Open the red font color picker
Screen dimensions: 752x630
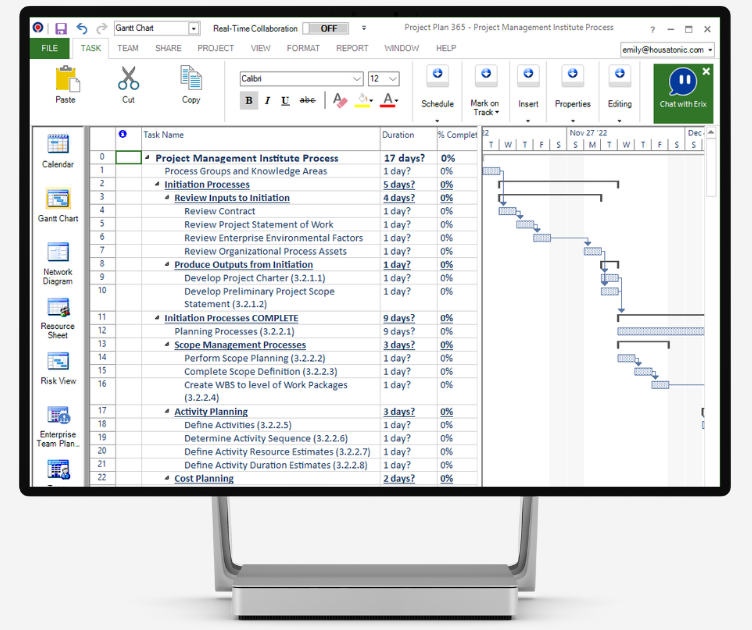(x=389, y=100)
